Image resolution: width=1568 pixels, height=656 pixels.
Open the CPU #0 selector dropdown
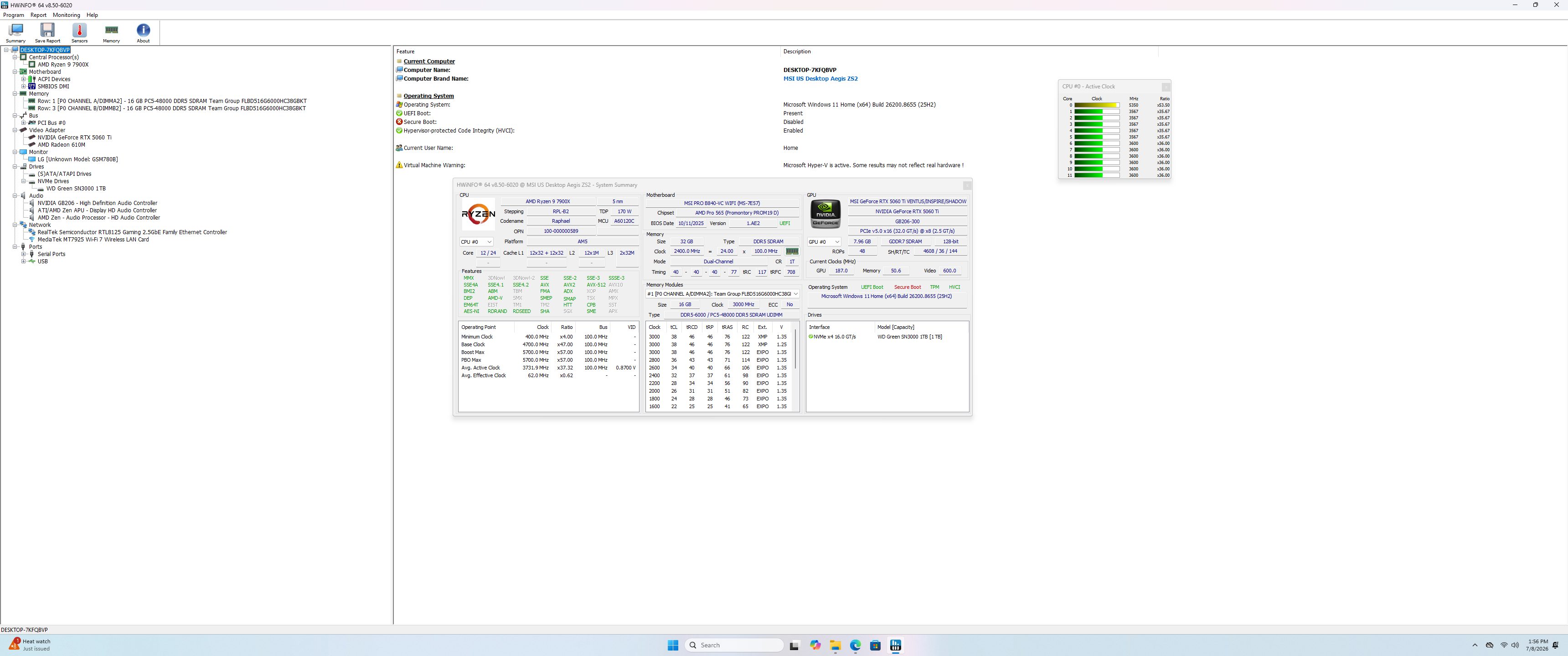click(476, 242)
